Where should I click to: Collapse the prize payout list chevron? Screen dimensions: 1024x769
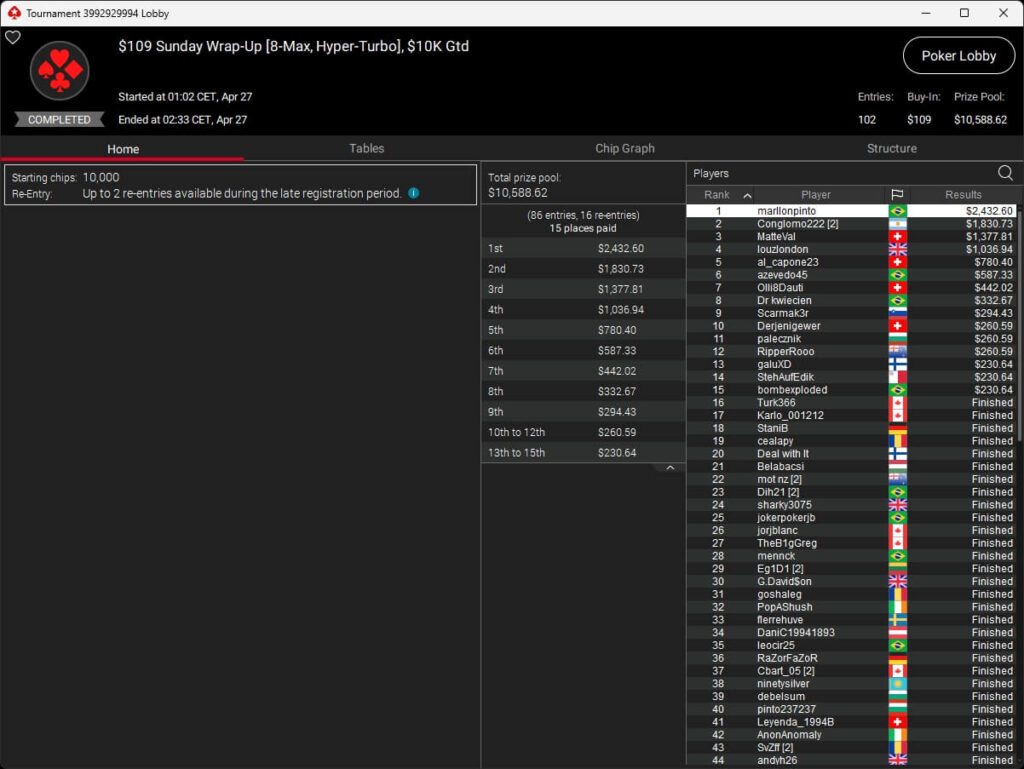[670, 468]
